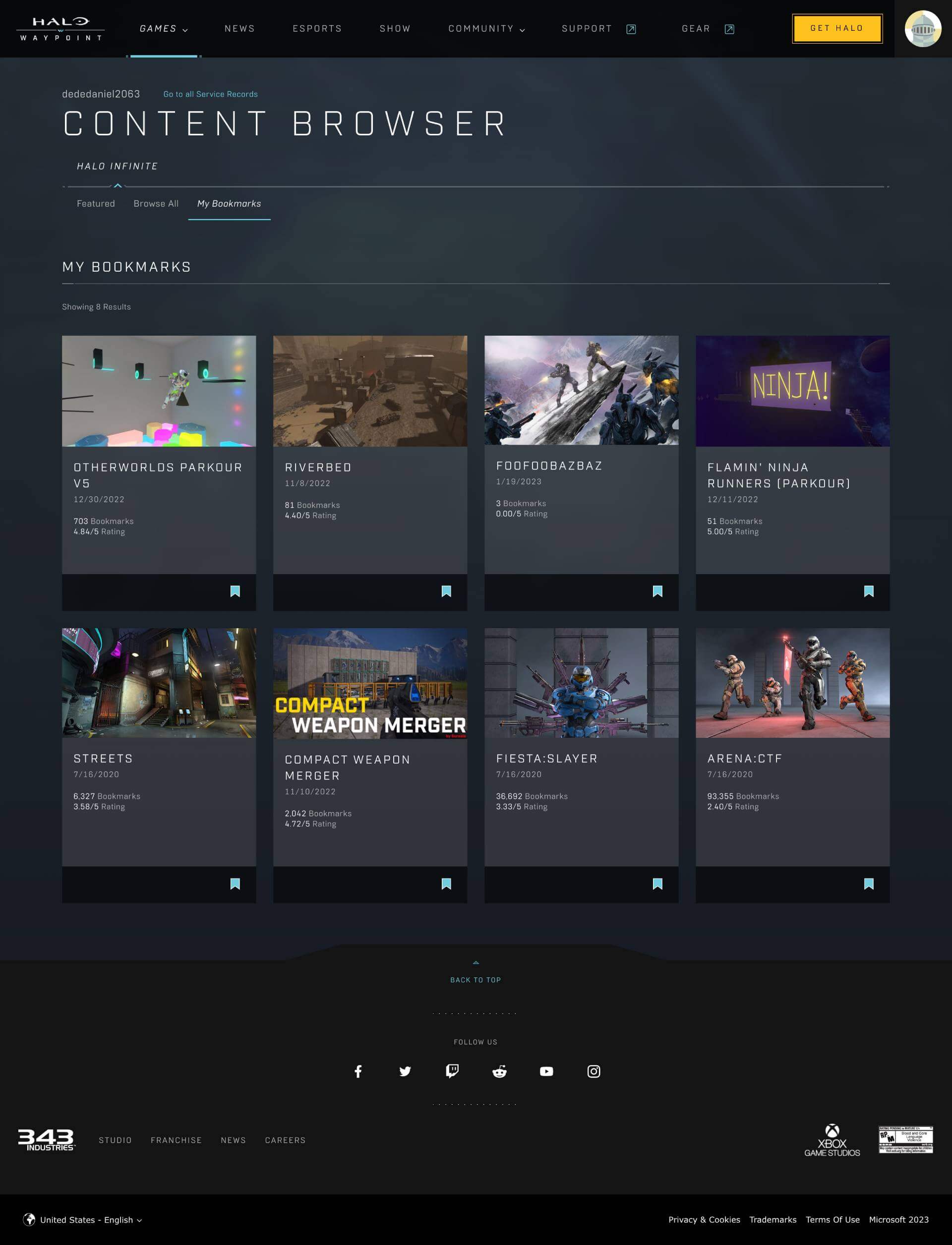Click the YouTube channel icon

pos(546,1071)
